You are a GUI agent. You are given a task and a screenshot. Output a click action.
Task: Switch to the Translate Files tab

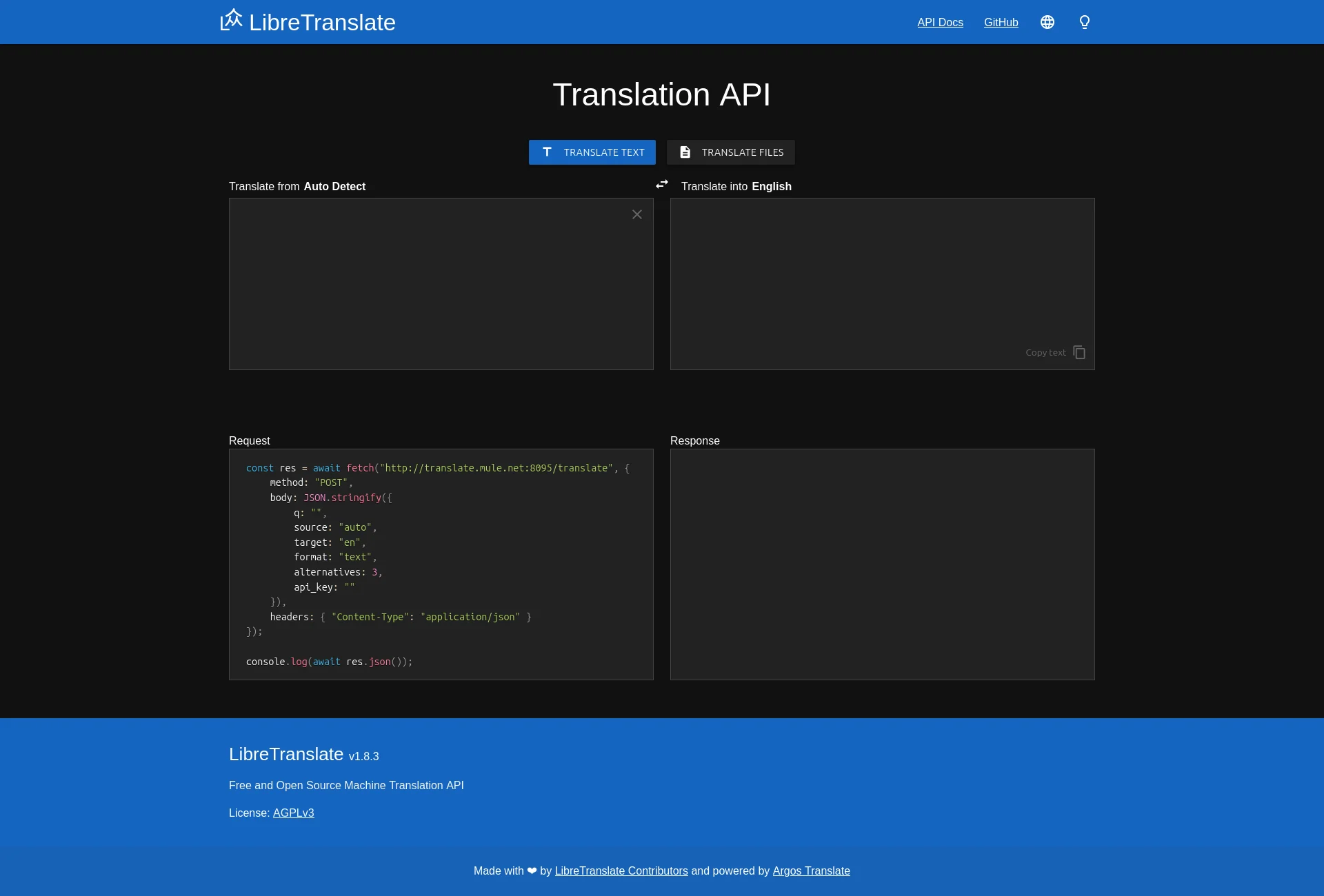click(x=731, y=152)
